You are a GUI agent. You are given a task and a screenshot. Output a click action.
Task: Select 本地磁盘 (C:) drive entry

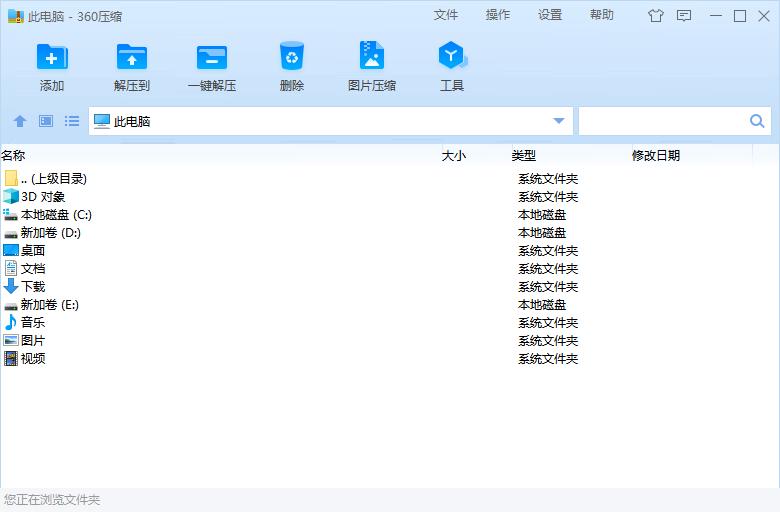[x=56, y=215]
